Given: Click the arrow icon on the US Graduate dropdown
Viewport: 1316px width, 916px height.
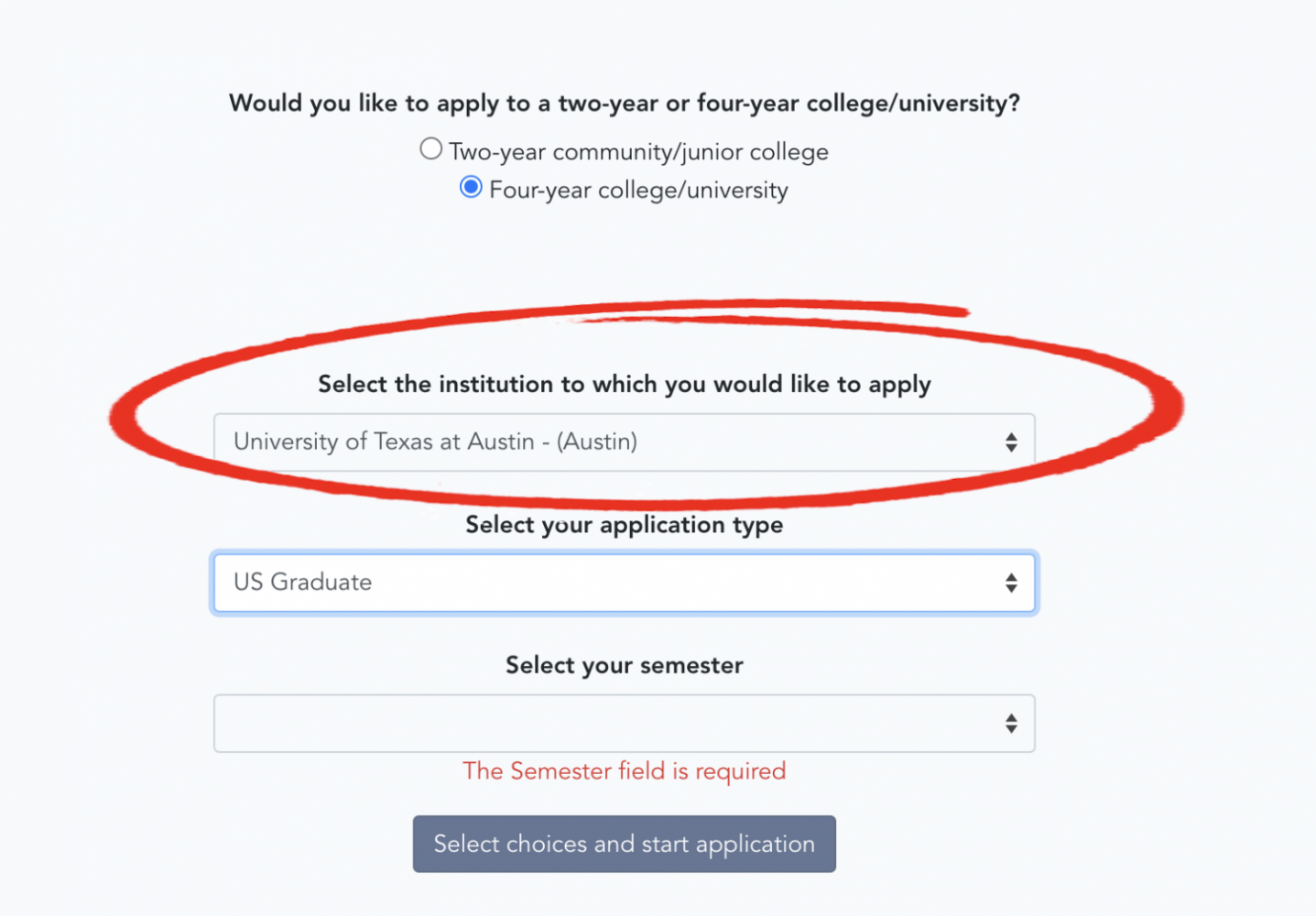Looking at the screenshot, I should (x=1011, y=583).
